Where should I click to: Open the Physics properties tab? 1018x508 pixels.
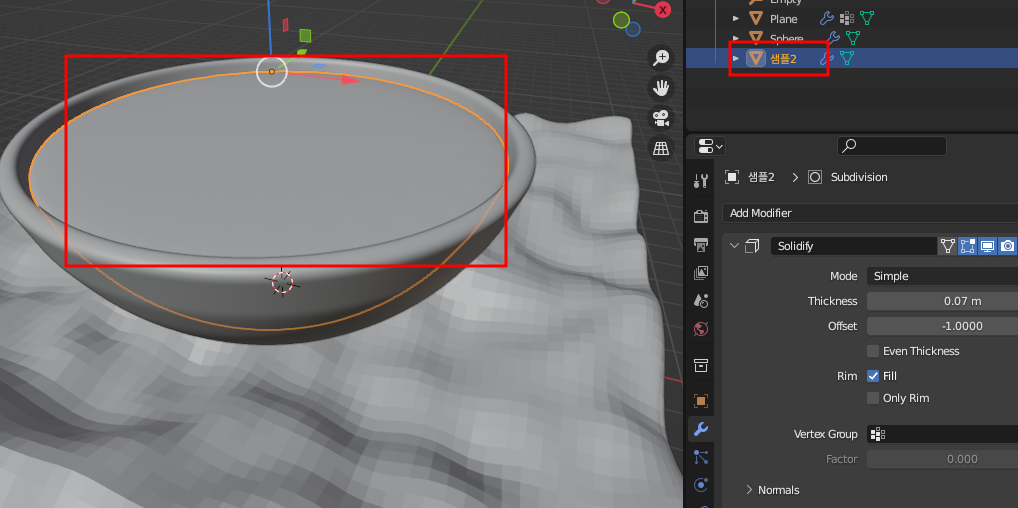[701, 485]
